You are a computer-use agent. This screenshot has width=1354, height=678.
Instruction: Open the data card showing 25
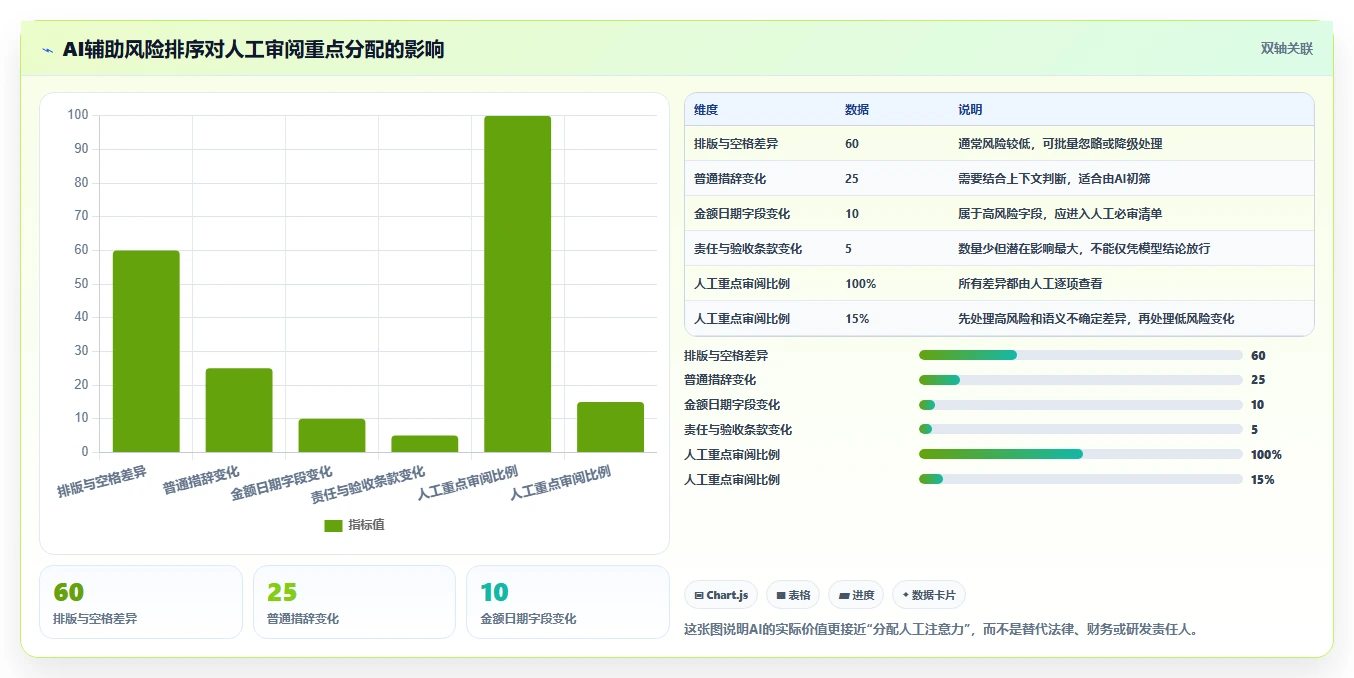coord(354,602)
